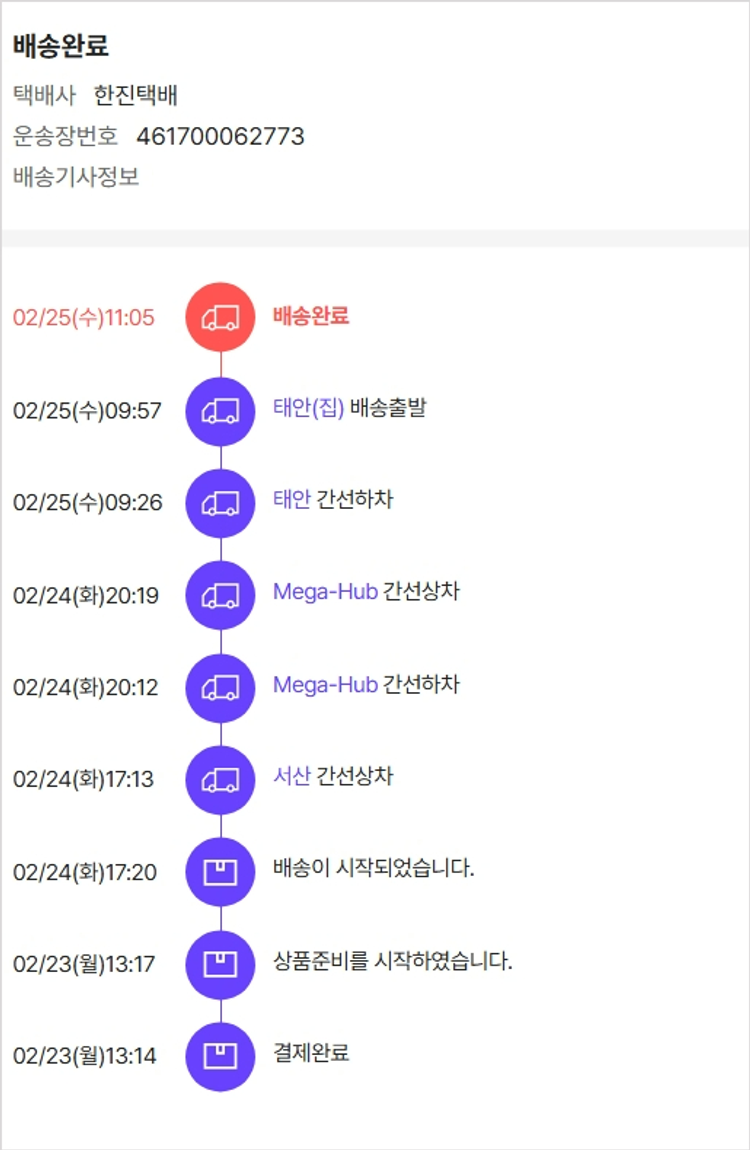The height and width of the screenshot is (1150, 750).
Task: Click truck icon for Mega-Hub 간선상차
Action: [220, 596]
